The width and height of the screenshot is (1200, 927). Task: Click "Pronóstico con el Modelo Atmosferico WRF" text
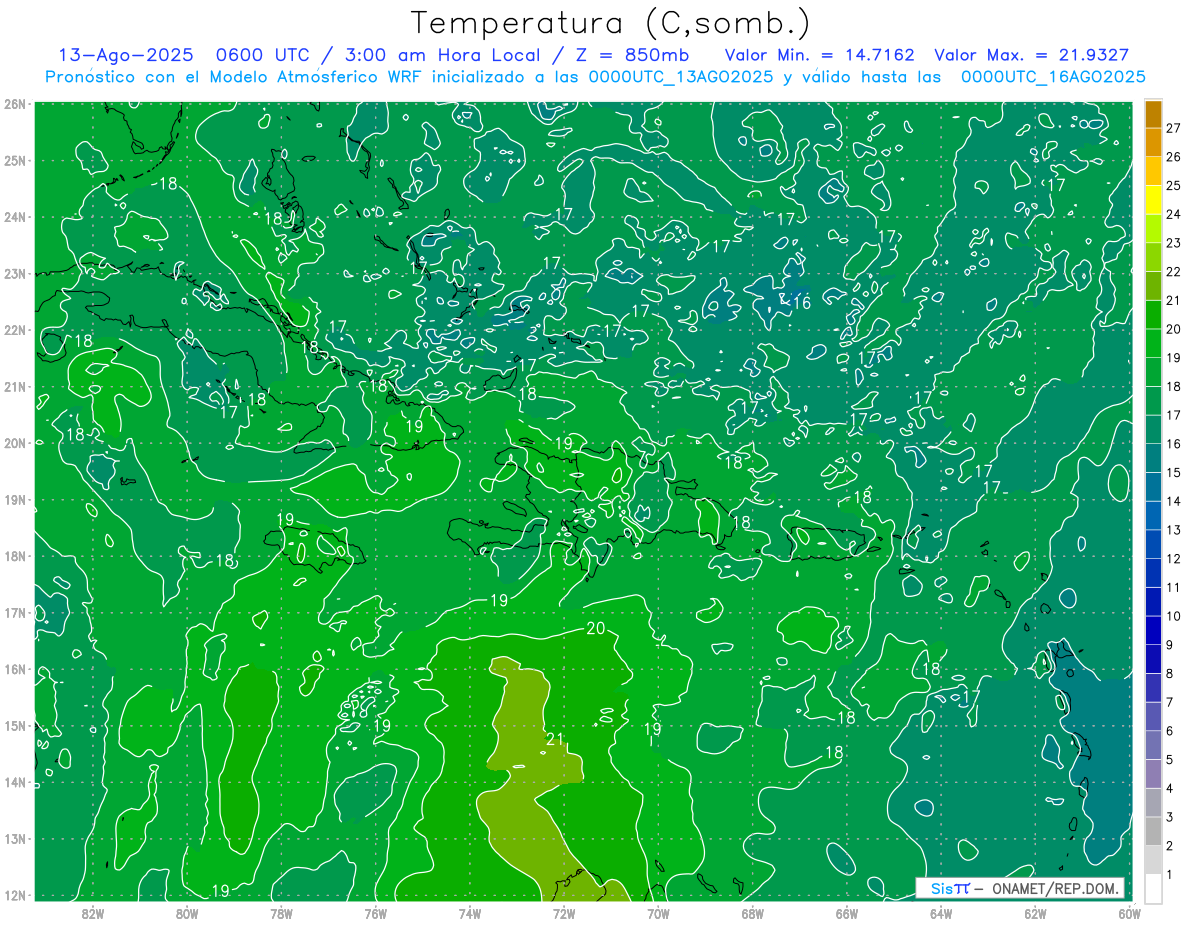click(235, 77)
